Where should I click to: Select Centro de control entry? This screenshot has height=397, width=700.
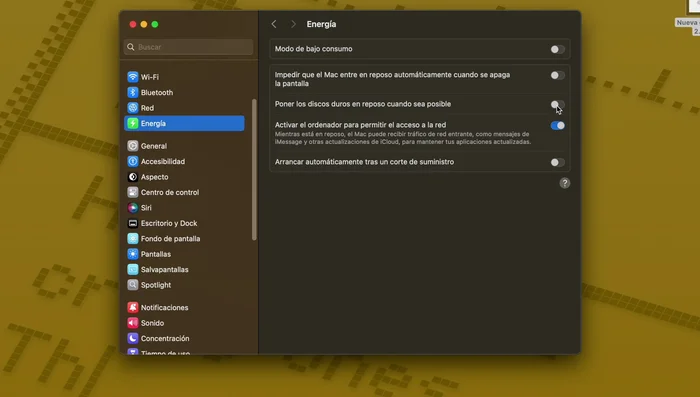click(184, 192)
